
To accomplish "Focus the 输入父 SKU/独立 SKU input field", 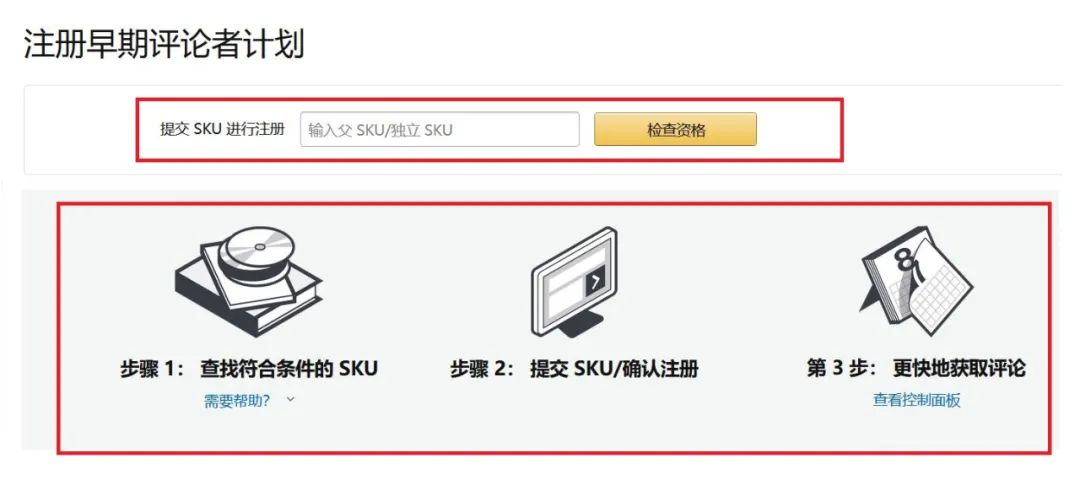I will [x=439, y=129].
